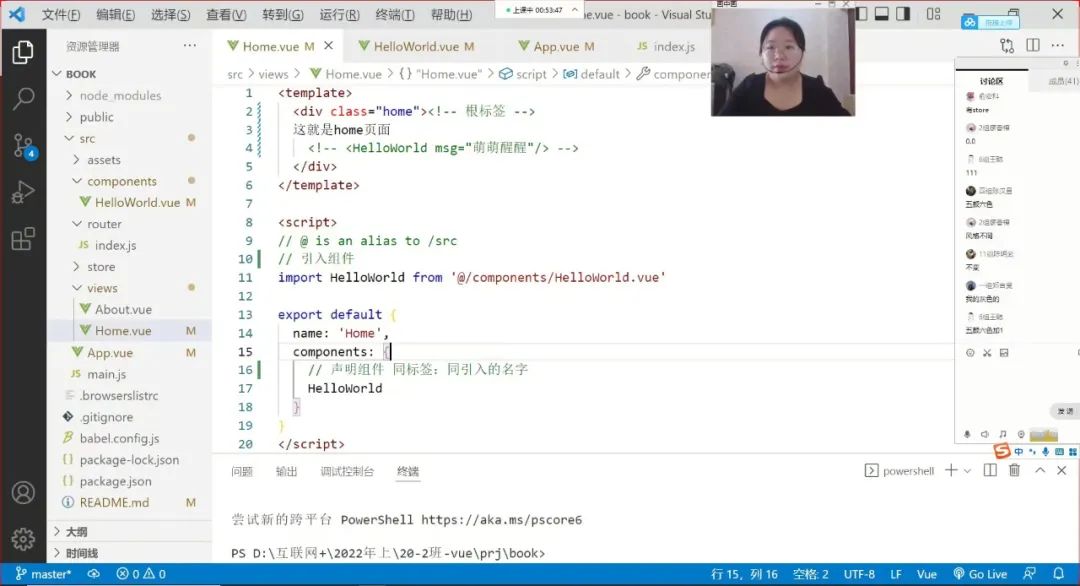The width and height of the screenshot is (1080, 586).
Task: Switch to the App.vue editor tab
Action: (x=556, y=46)
